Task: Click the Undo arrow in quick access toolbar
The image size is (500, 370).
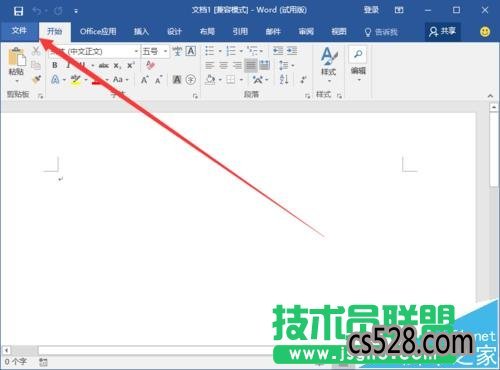Action: (x=37, y=11)
